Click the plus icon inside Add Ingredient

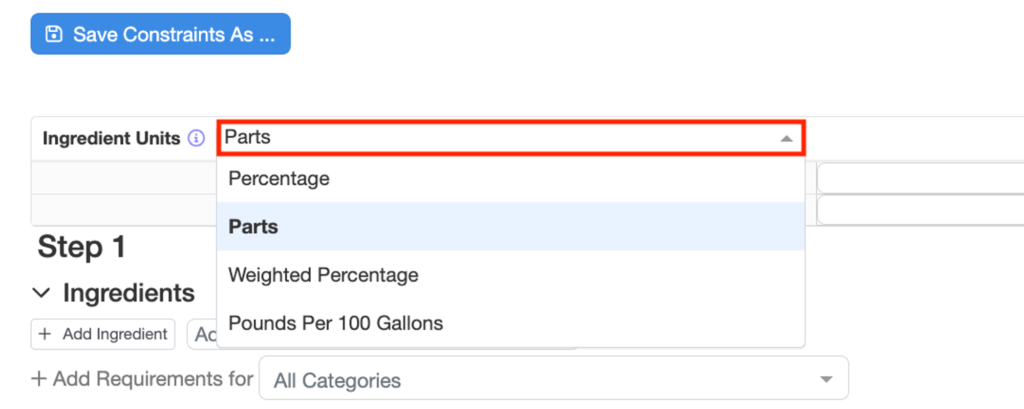click(x=46, y=334)
